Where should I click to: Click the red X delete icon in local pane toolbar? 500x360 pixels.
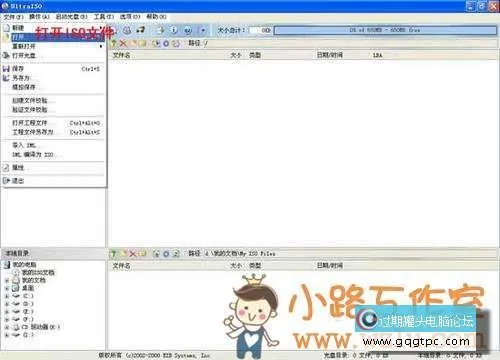pyautogui.click(x=133, y=254)
